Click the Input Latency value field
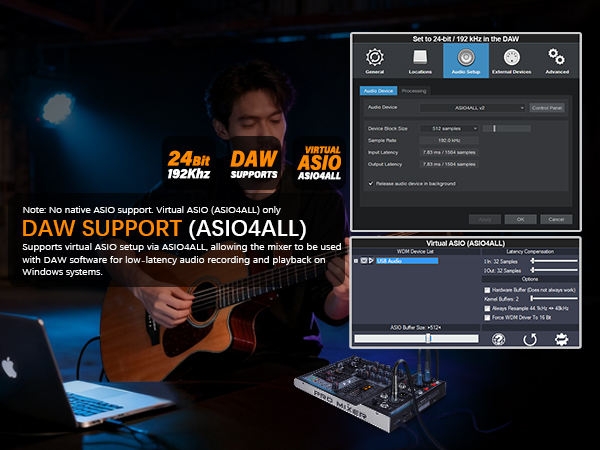The width and height of the screenshot is (600, 450). [x=449, y=152]
